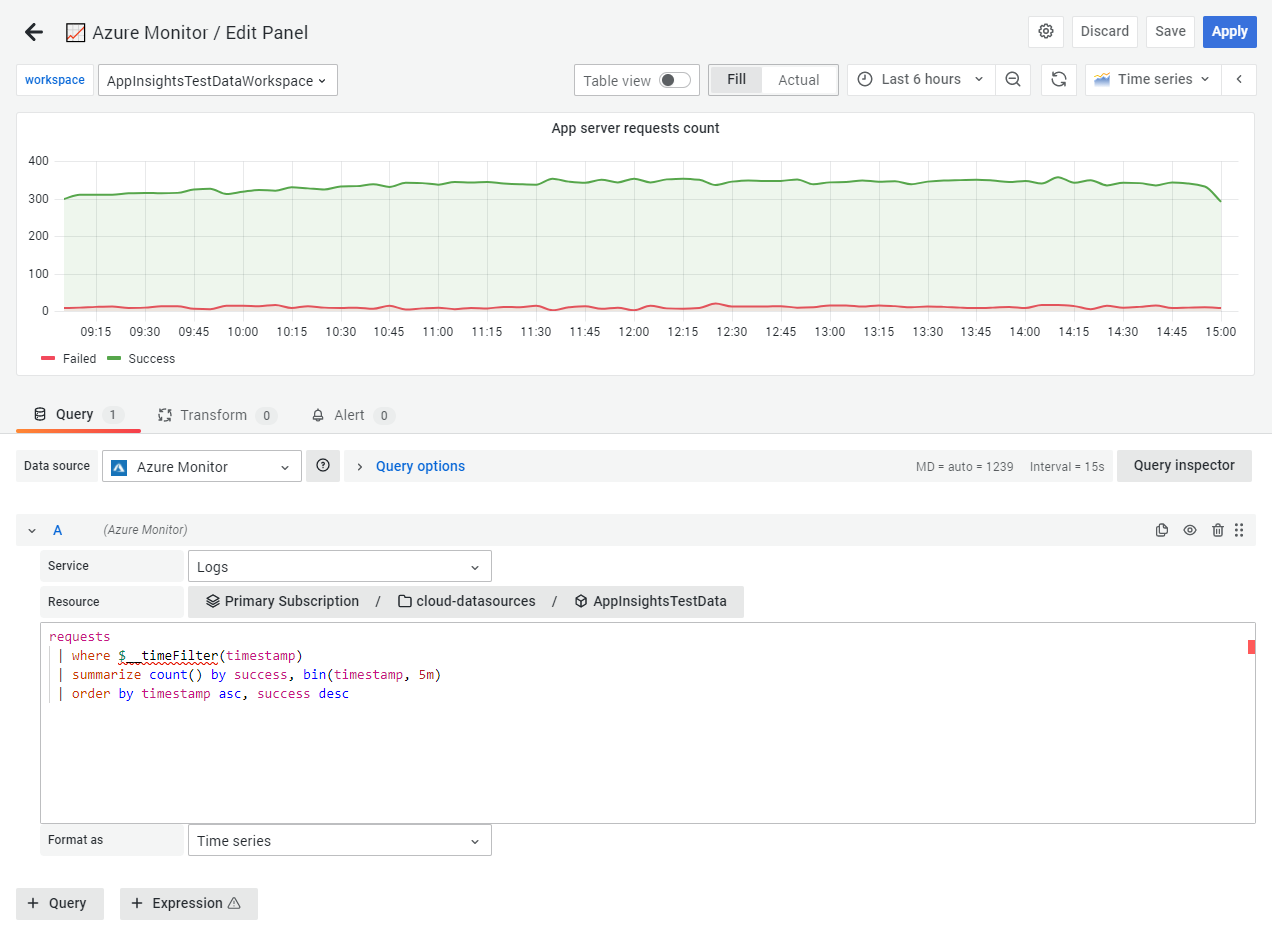Image resolution: width=1272 pixels, height=939 pixels.
Task: Open the AppInsightsTestDataWorkspace dropdown
Action: [217, 80]
